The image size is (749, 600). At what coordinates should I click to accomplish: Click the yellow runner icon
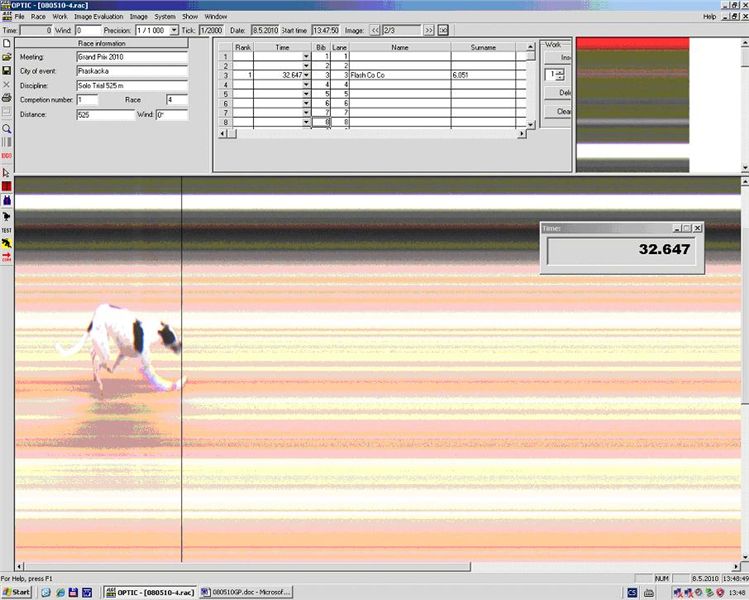7,244
